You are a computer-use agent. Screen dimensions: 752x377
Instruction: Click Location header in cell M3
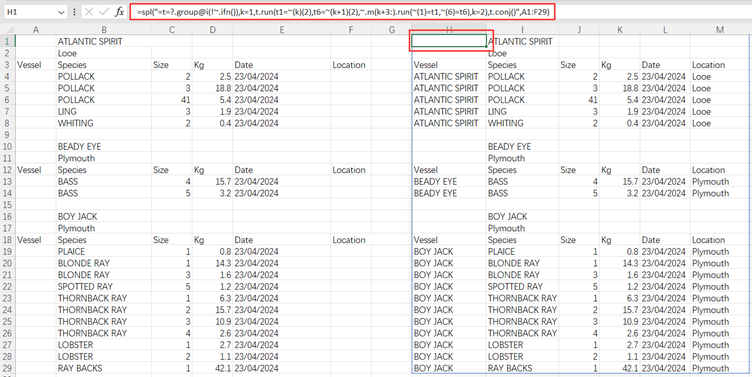(708, 65)
